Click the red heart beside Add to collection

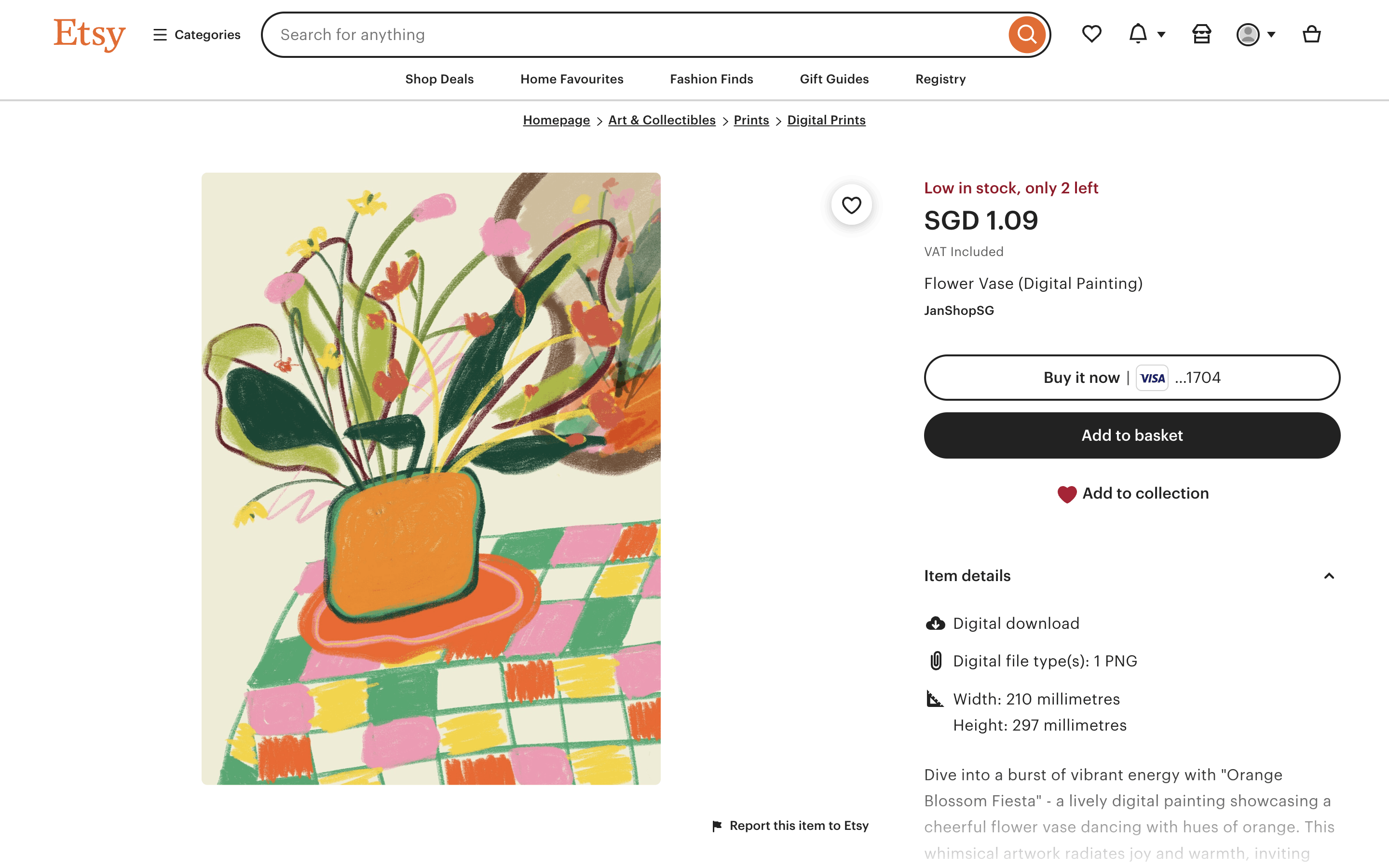coord(1066,494)
